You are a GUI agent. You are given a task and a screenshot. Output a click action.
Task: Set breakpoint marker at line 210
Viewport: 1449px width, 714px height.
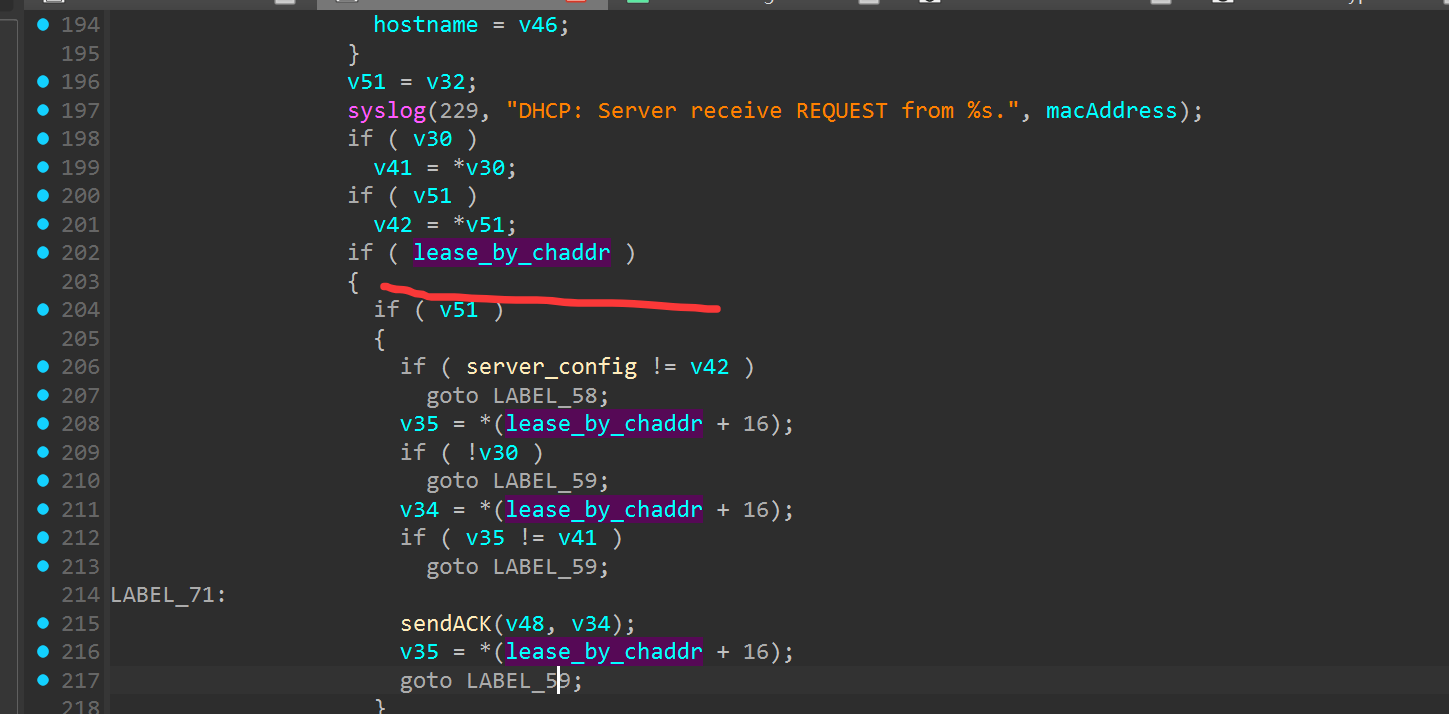click(42, 480)
